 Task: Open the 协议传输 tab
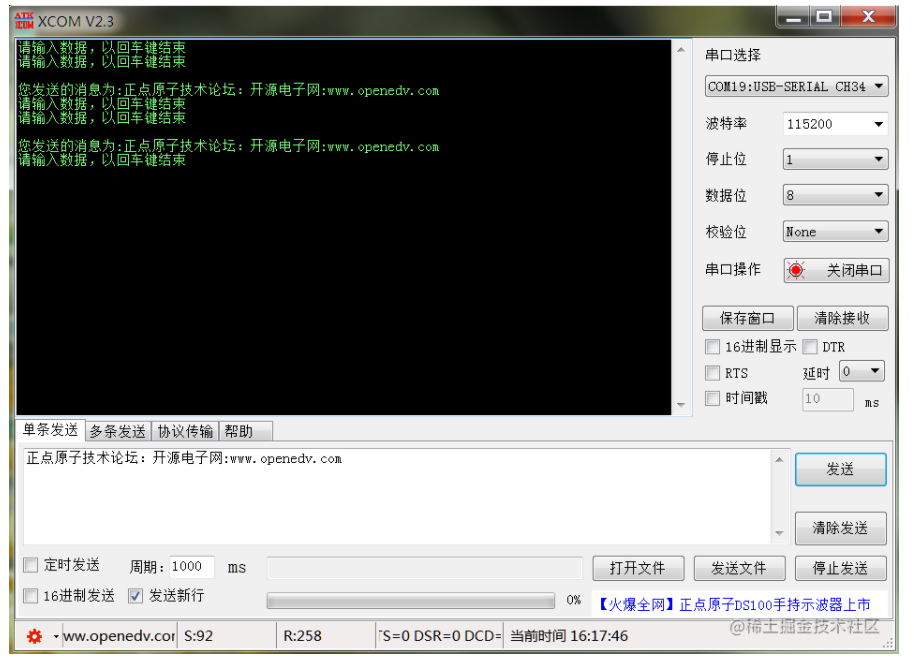click(x=185, y=431)
